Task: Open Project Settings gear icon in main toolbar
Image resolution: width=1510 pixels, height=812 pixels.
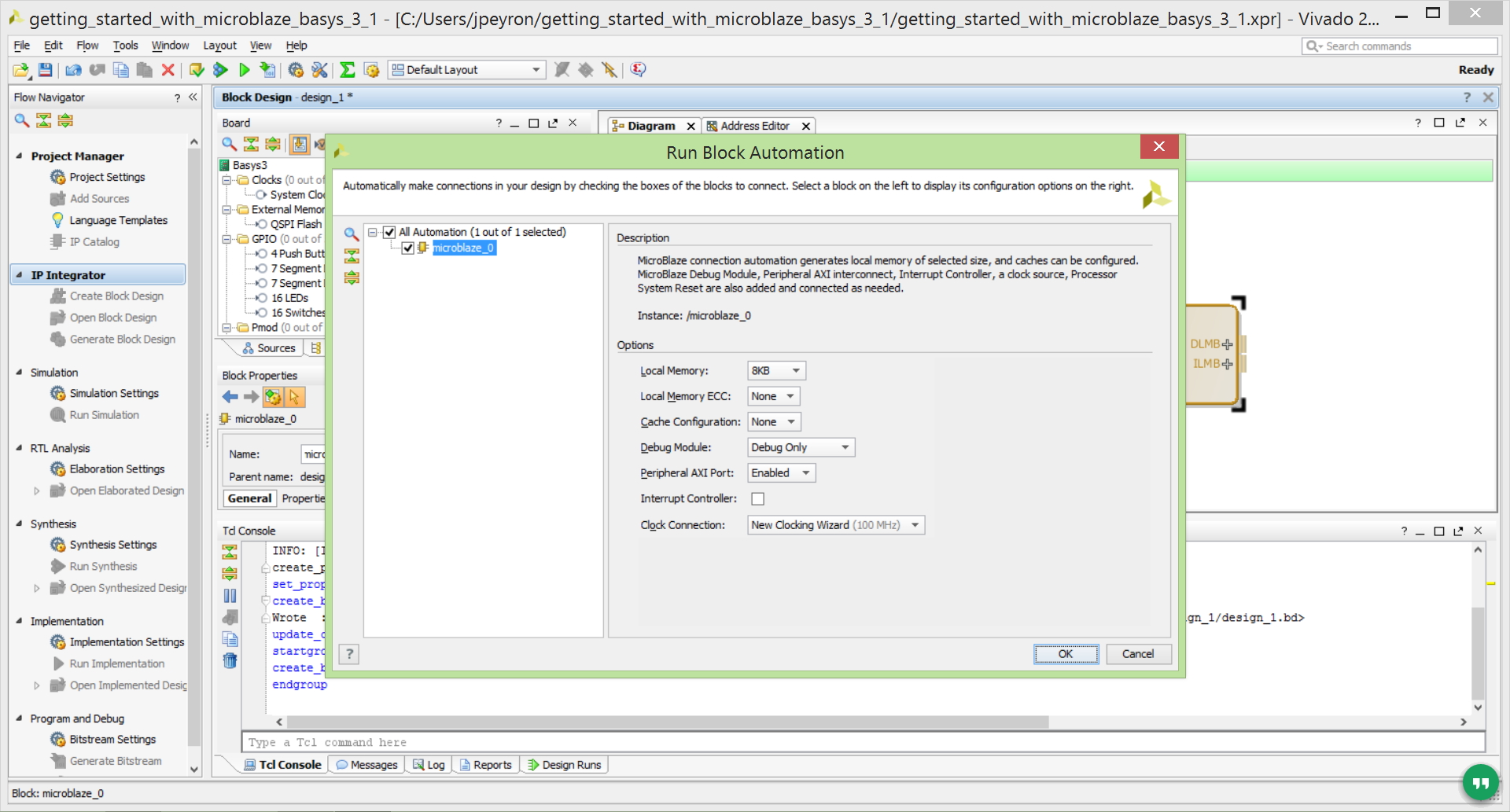Action: point(296,70)
